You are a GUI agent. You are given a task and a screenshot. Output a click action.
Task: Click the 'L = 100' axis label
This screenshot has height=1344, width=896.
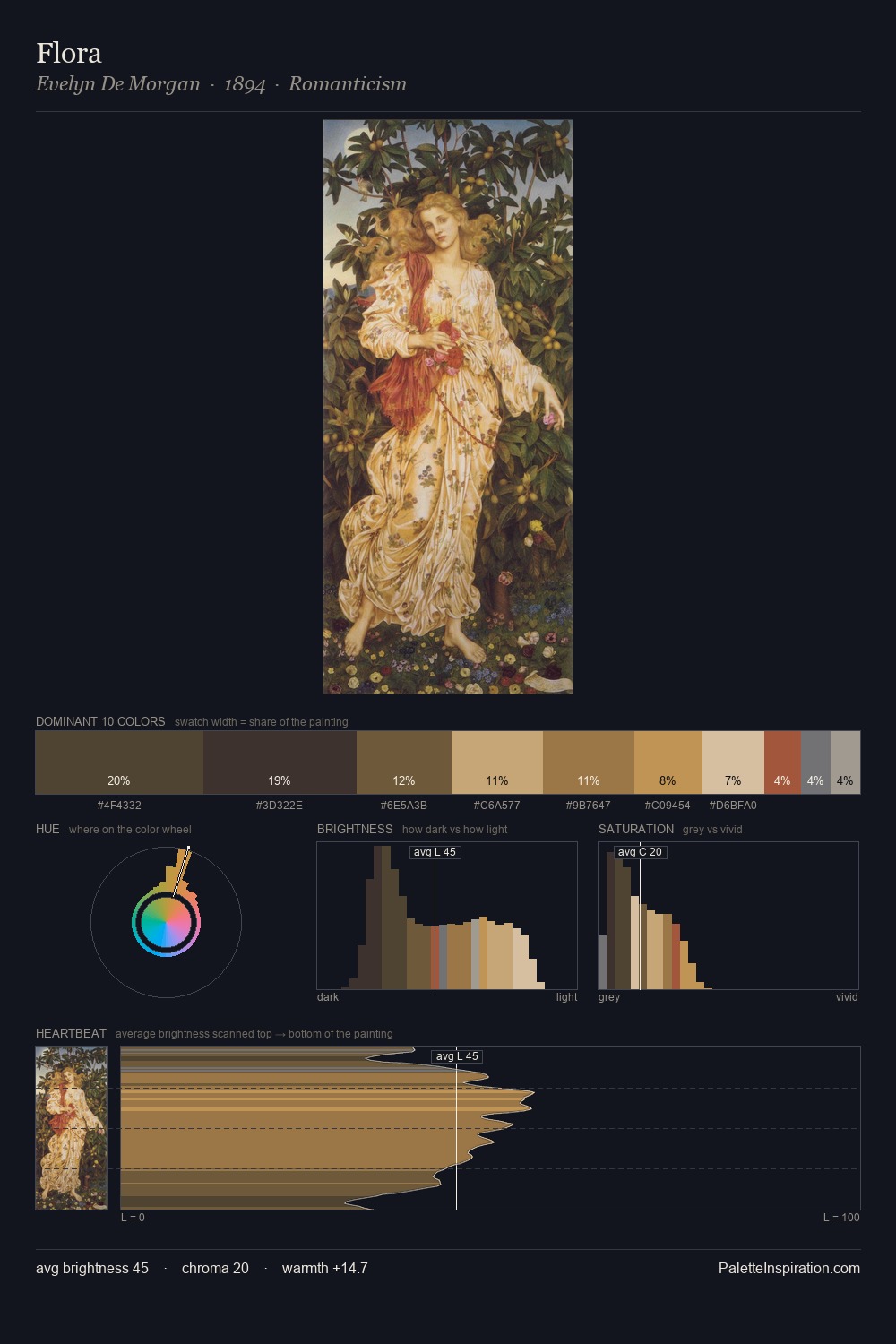coord(841,1218)
